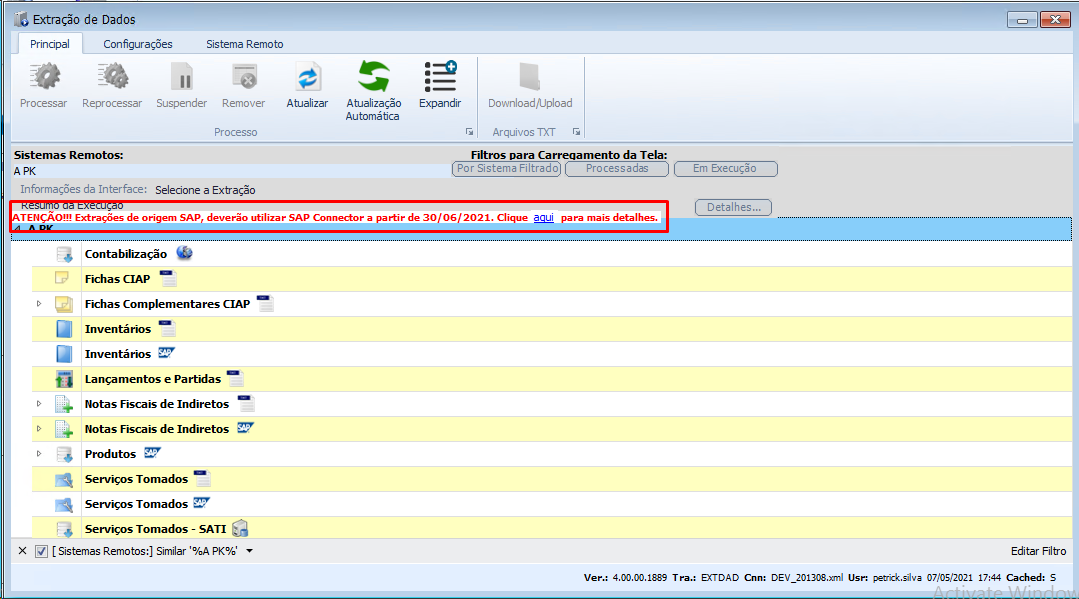Screen dimensions: 1079x599
Task: Click the Lançamentos e Partidas calculator icon
Action: point(64,379)
